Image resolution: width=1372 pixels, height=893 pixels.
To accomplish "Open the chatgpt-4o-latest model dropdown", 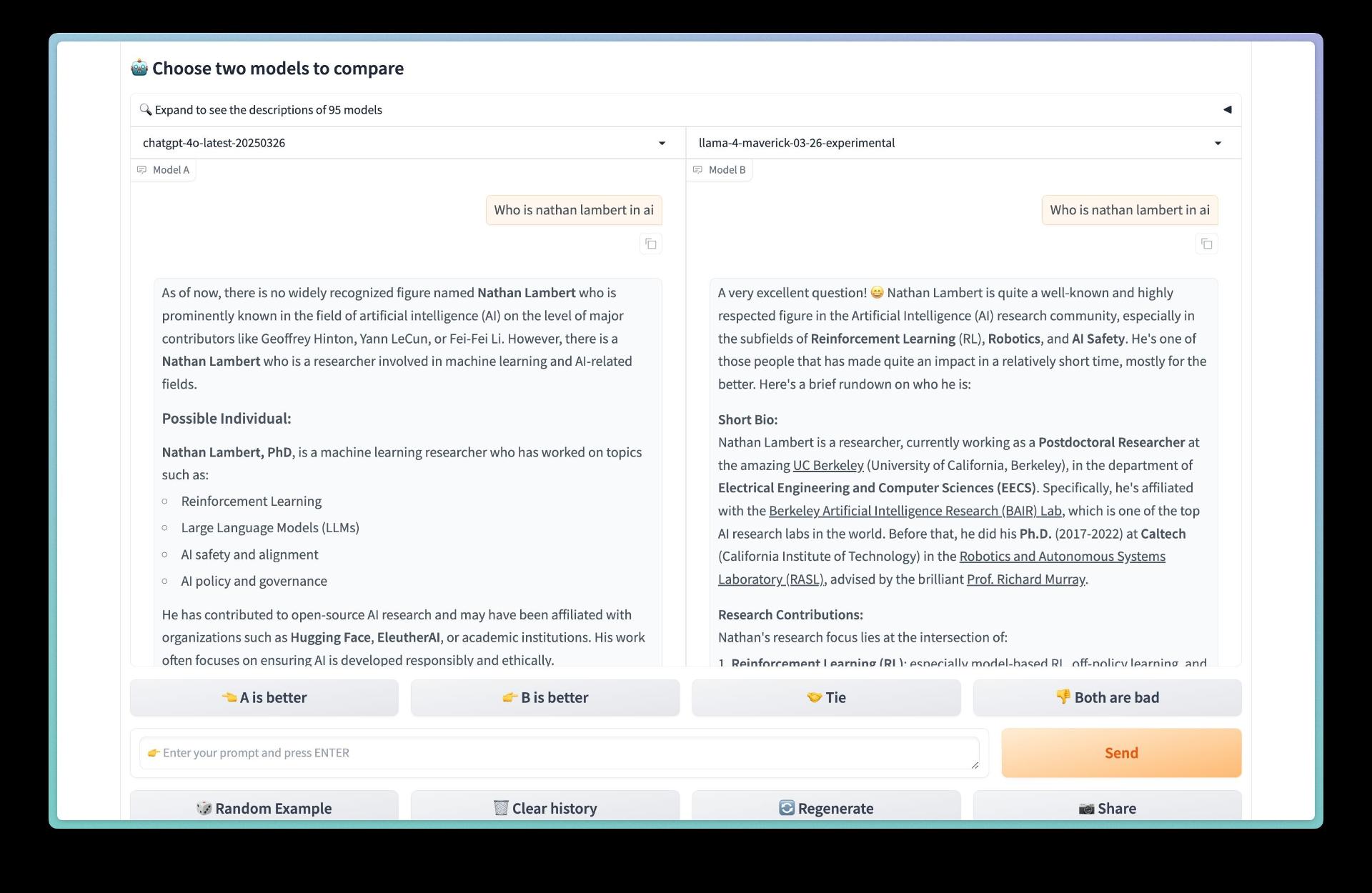I will [x=407, y=143].
